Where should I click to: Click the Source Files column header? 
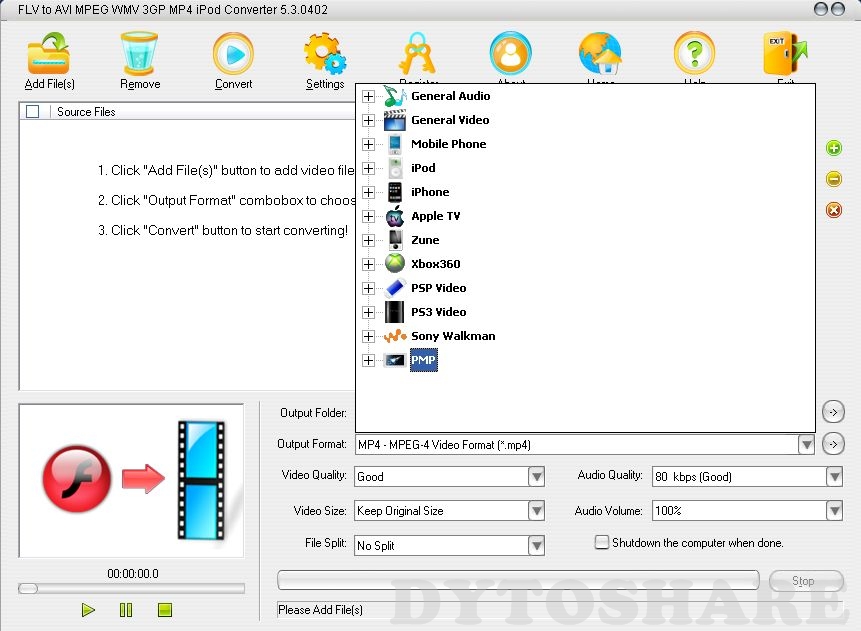tap(86, 111)
